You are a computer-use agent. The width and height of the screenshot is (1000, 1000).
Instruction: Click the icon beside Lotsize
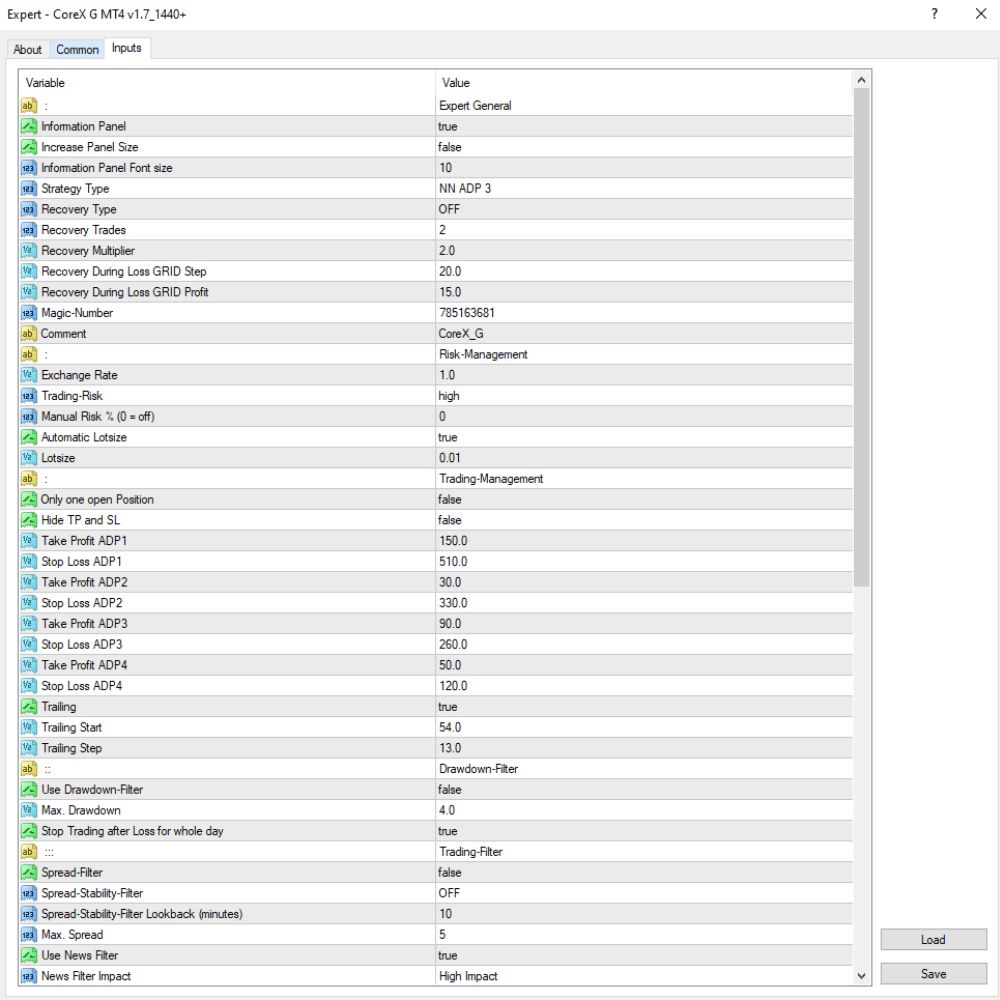tap(29, 458)
